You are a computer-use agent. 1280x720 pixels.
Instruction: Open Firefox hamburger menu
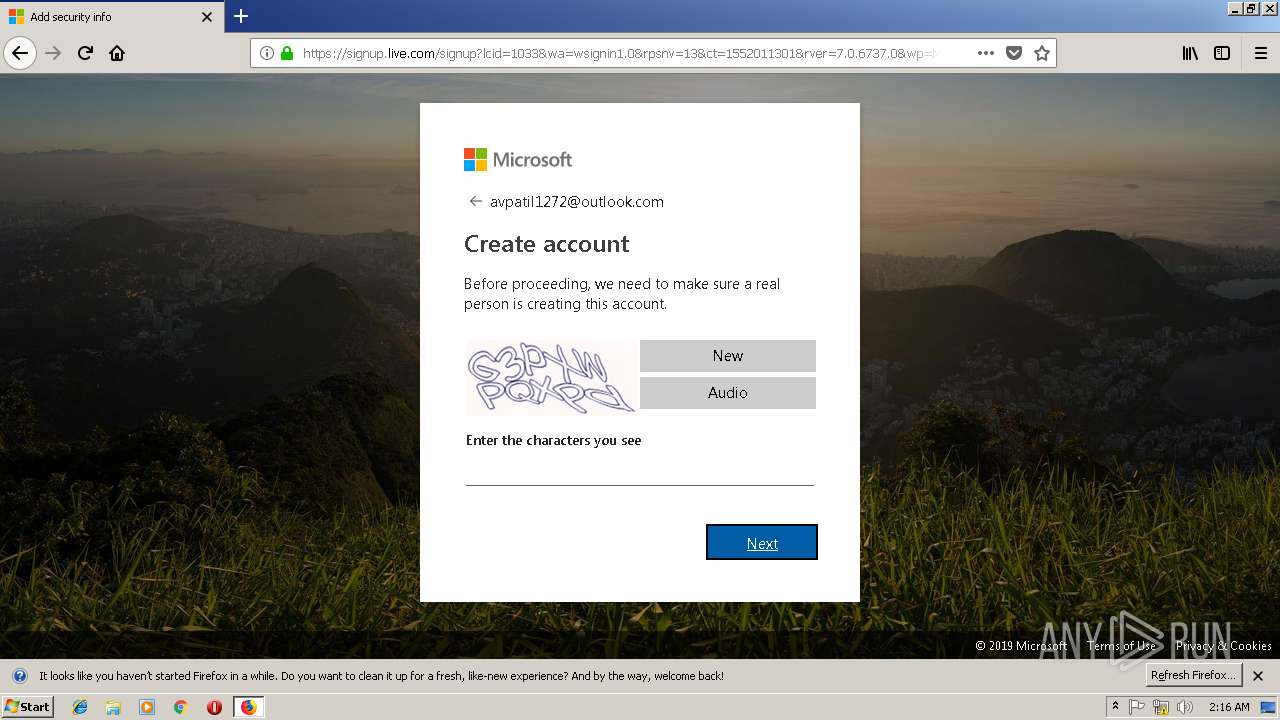(x=1260, y=53)
